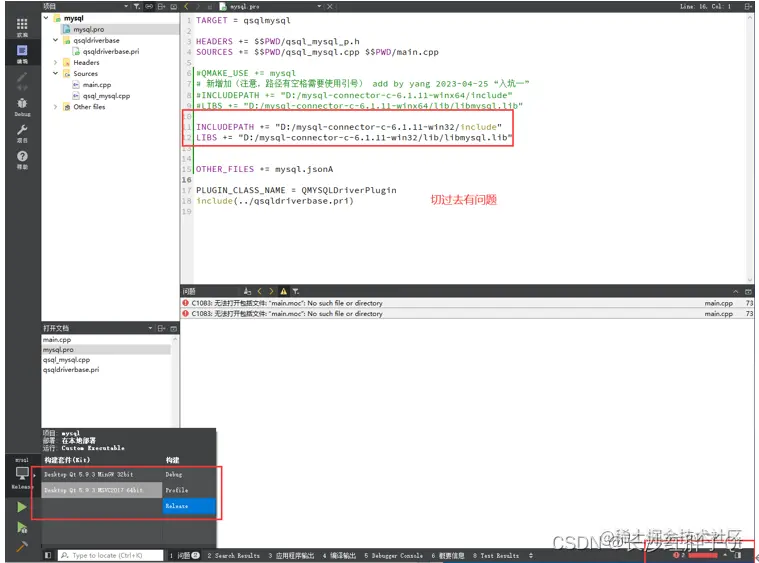Split the project sidebar panel
Viewport: 759px width, 563px height.
[162, 6]
